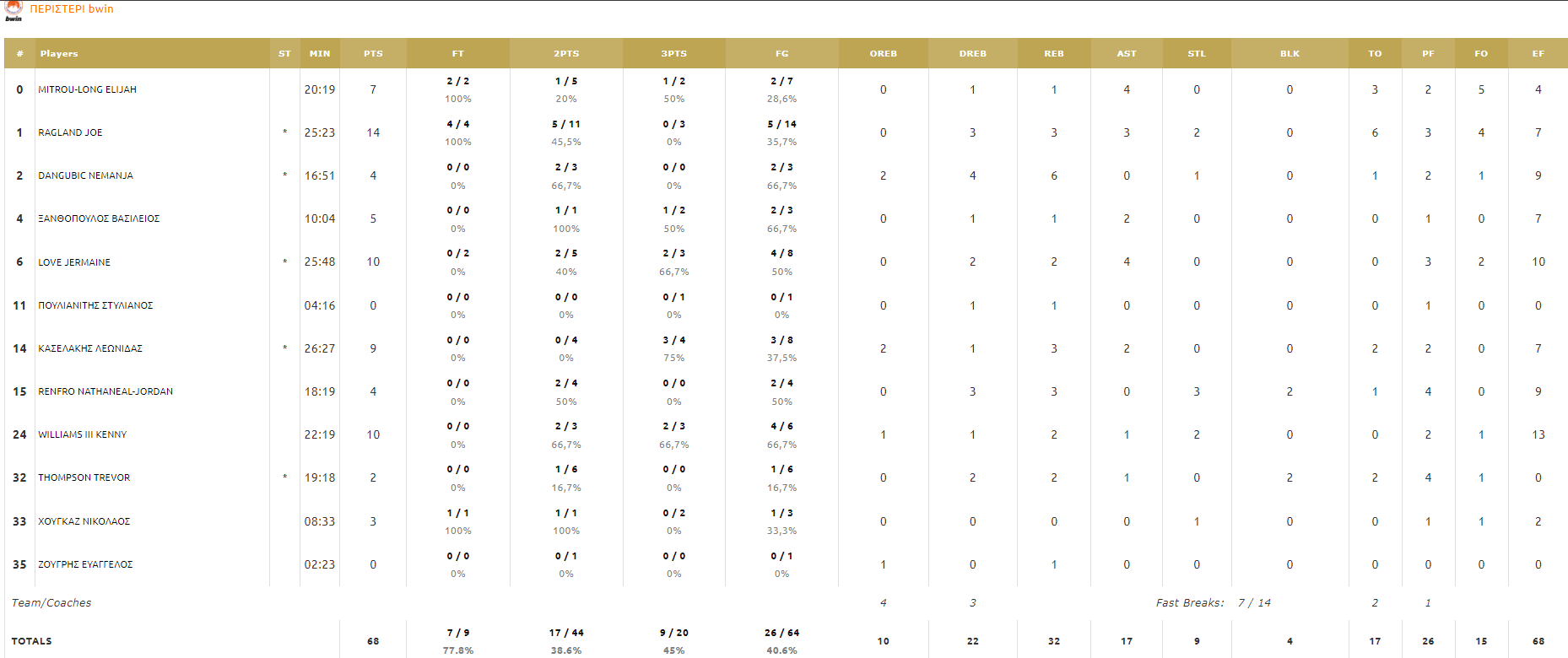
Task: Open player RAGLAND JOE
Action: (x=70, y=132)
